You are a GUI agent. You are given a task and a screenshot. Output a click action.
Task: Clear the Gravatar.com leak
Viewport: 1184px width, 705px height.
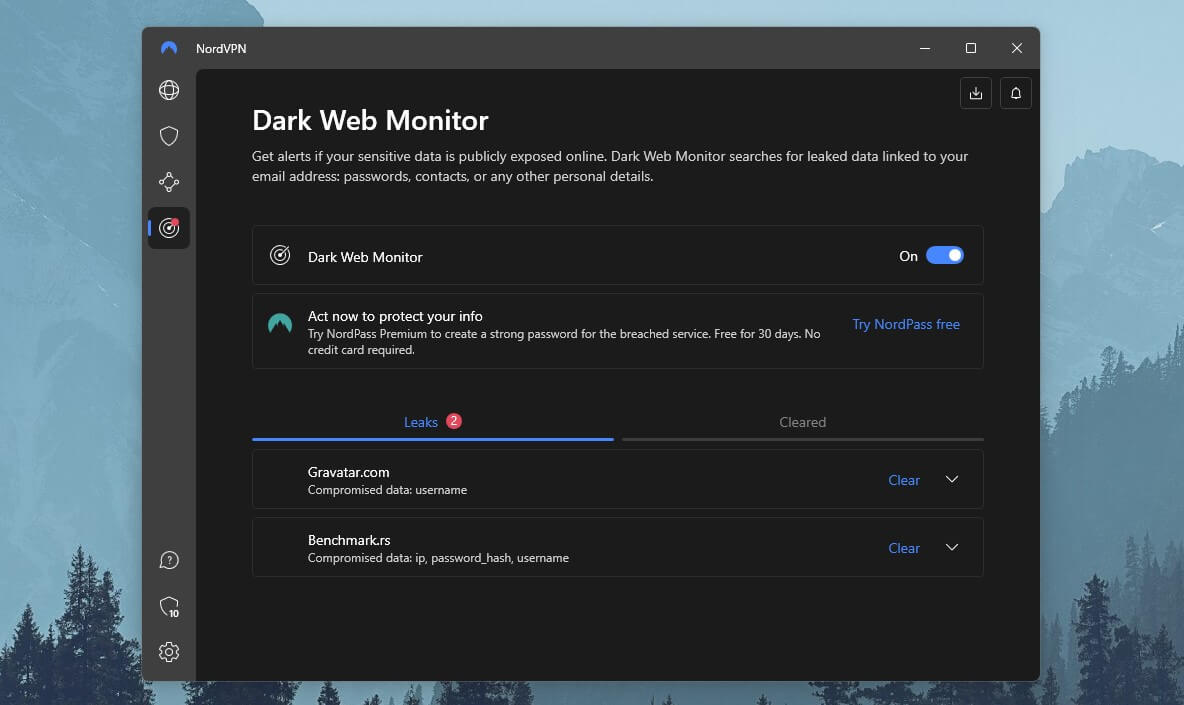coord(904,480)
